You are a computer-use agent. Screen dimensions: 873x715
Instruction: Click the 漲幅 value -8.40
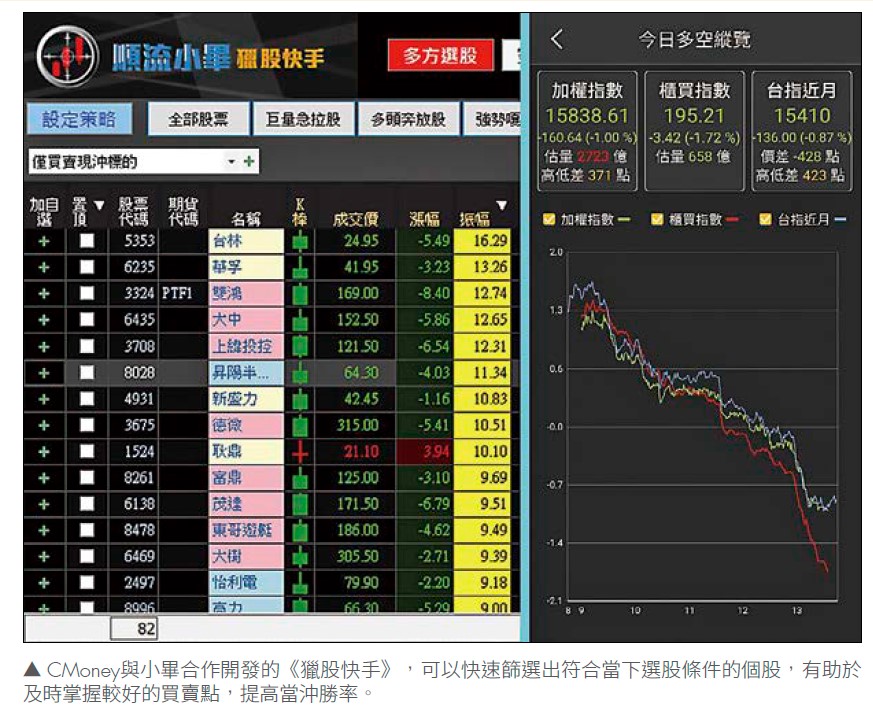pos(434,293)
